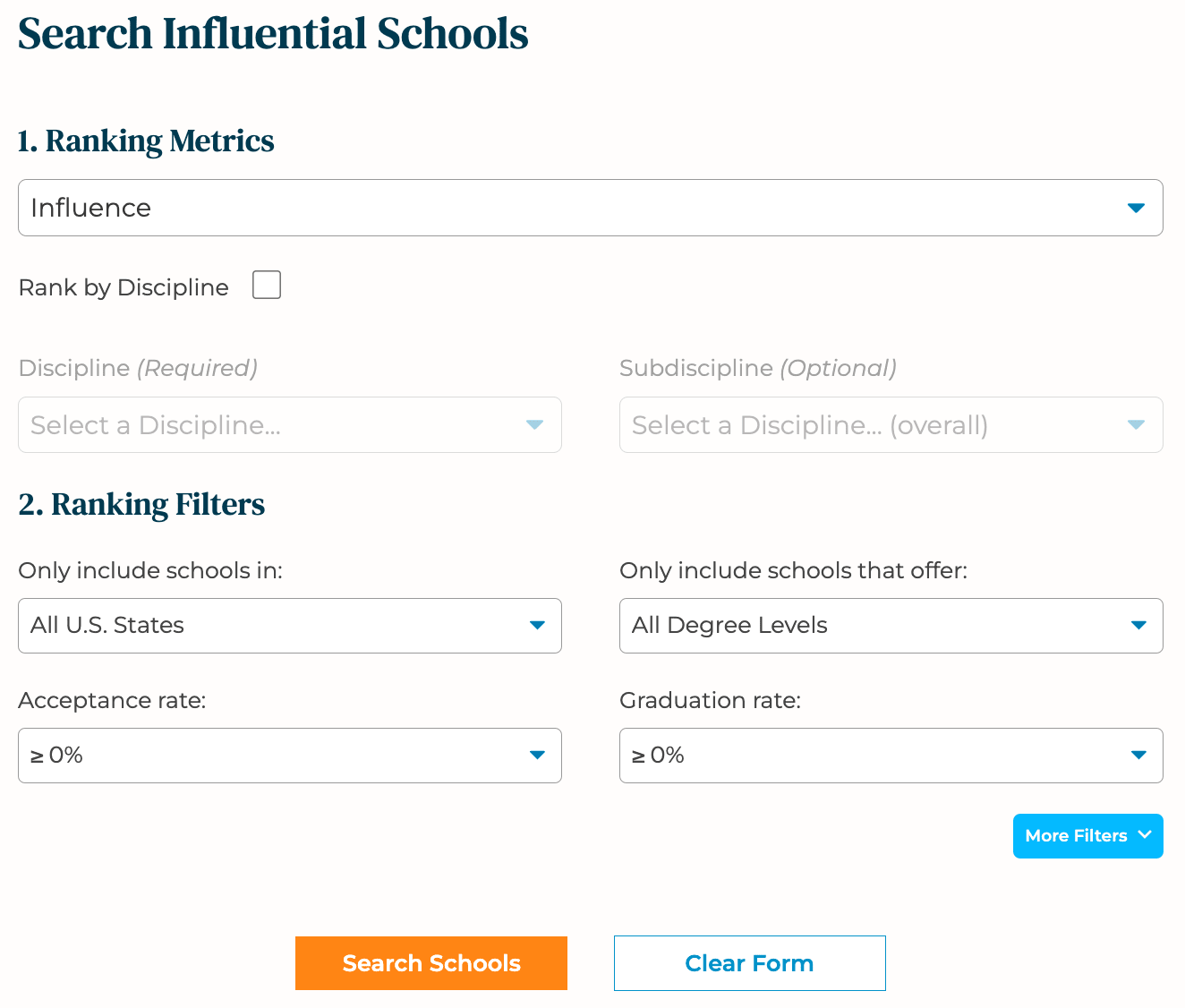Expand the More Filters section
The width and height of the screenshot is (1185, 1008).
click(x=1087, y=835)
